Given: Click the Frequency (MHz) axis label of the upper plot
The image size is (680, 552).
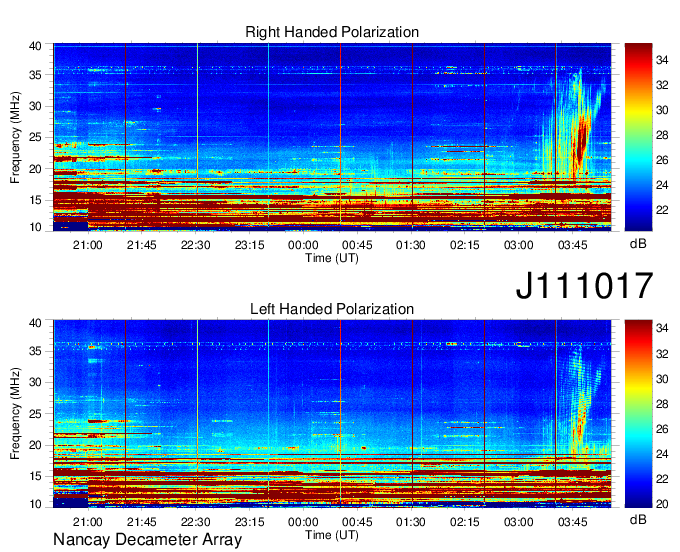Looking at the screenshot, I should tap(15, 137).
